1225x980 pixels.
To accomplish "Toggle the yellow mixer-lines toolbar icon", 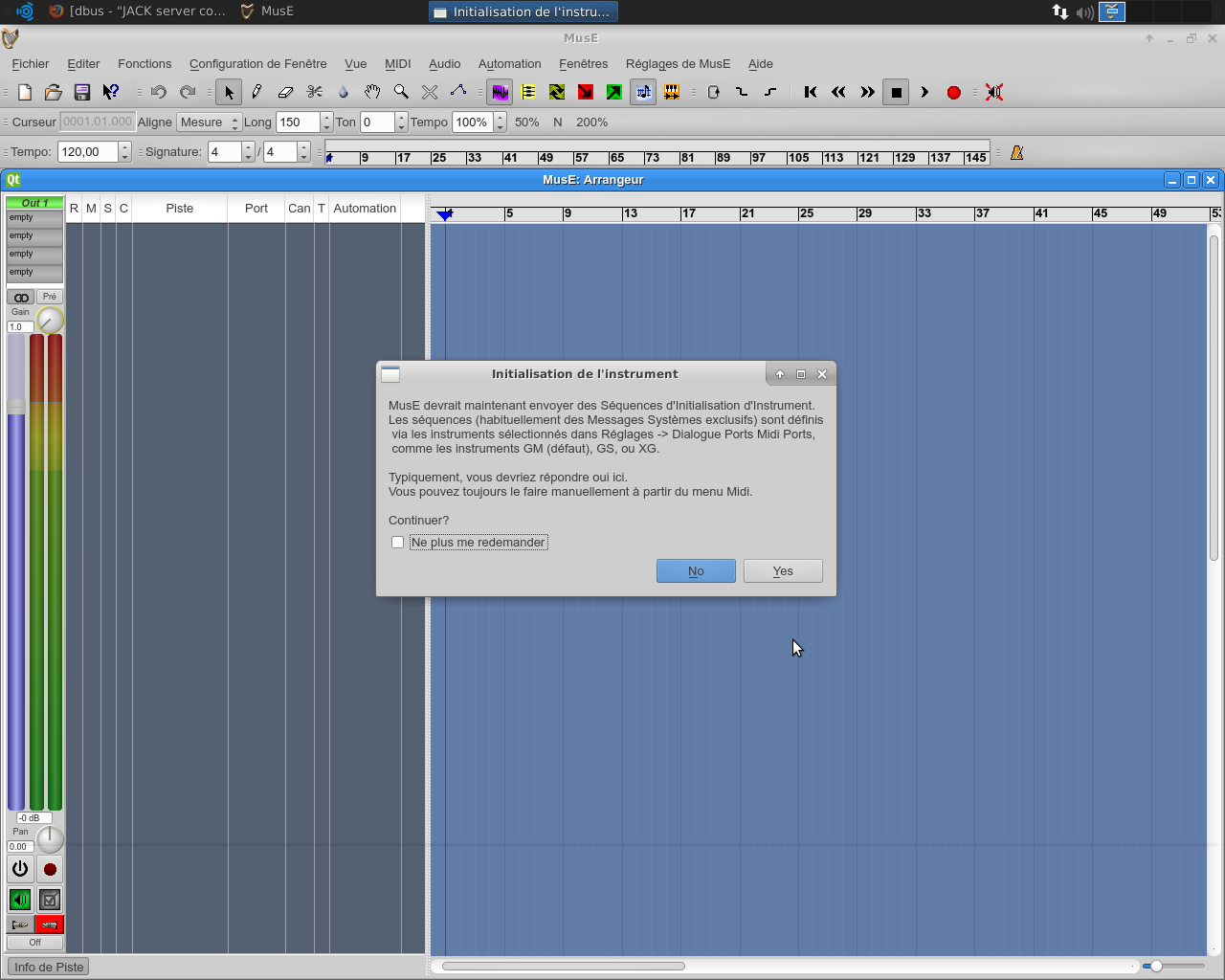I will click(528, 92).
